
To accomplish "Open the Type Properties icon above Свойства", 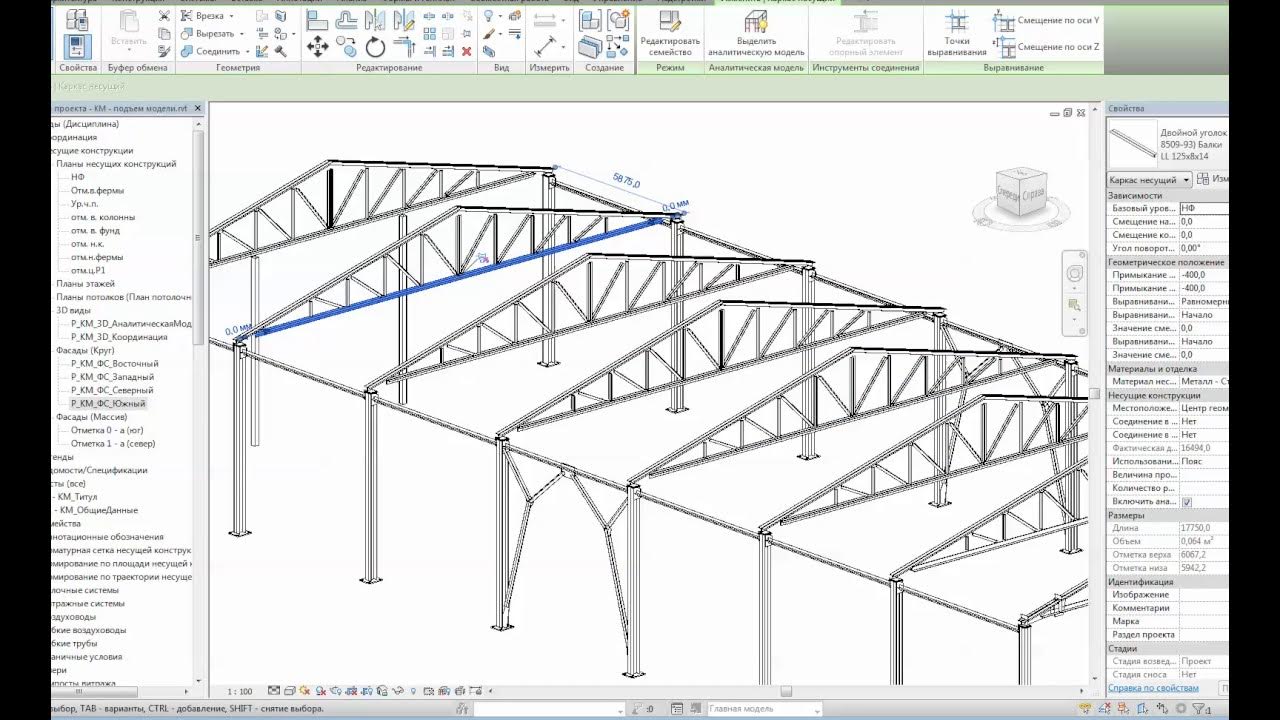I will [x=78, y=20].
